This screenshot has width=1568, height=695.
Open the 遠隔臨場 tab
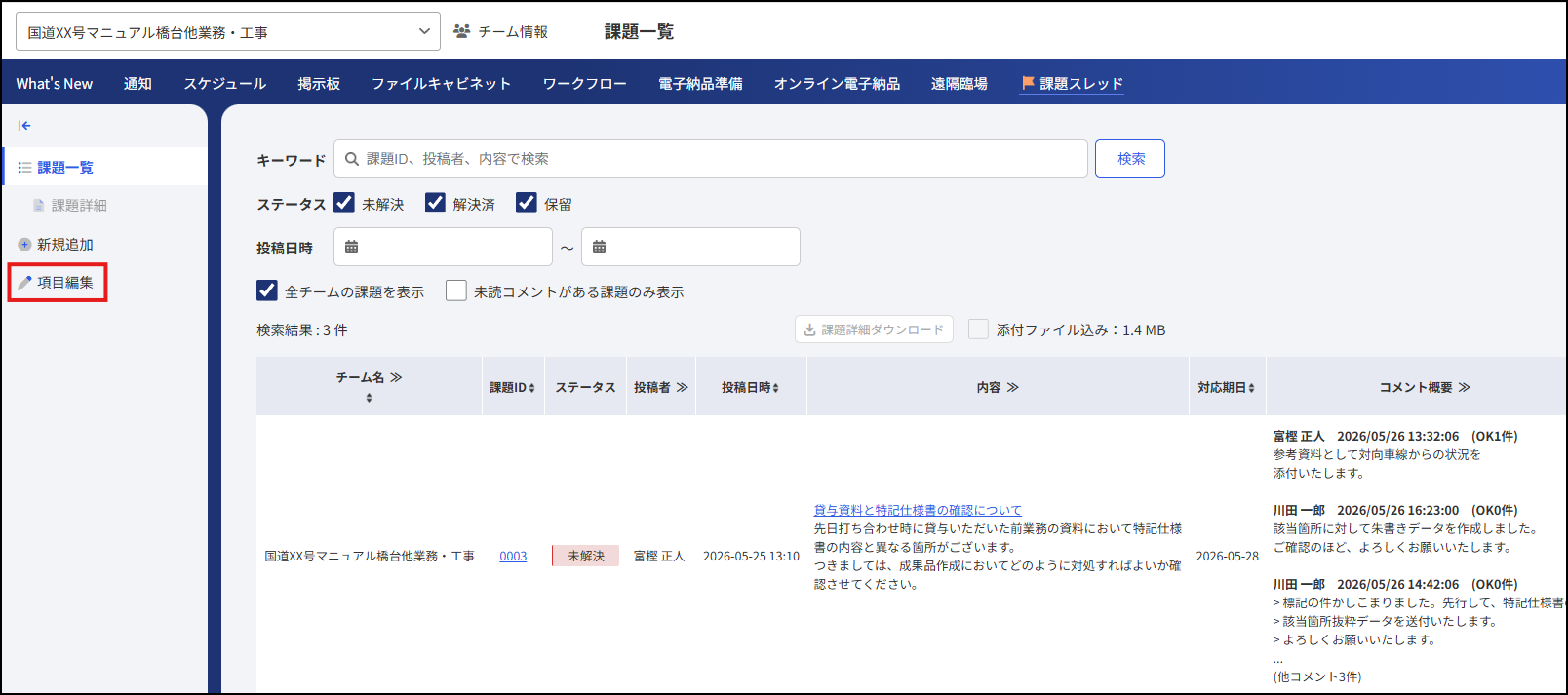click(959, 84)
